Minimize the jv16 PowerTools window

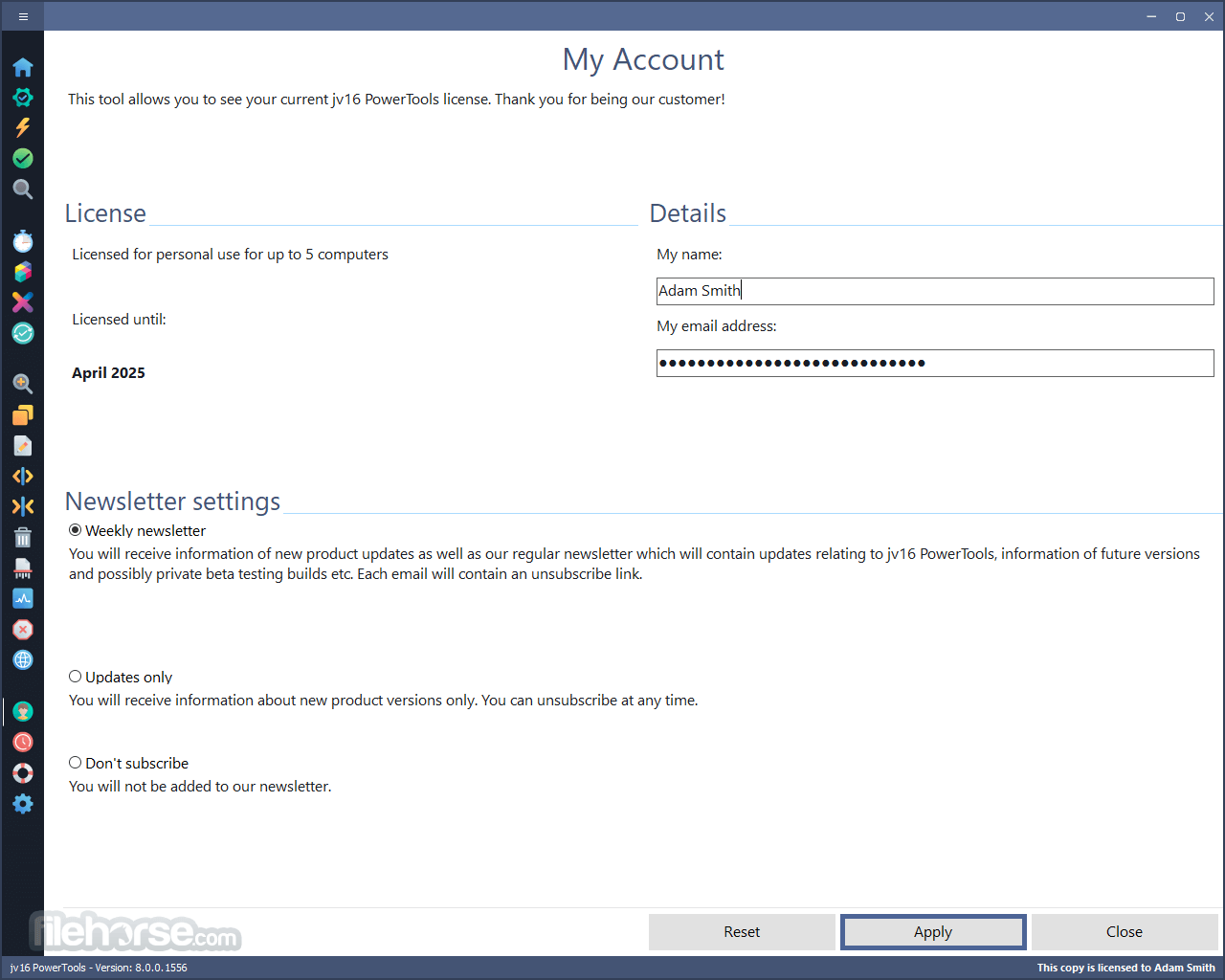1151,16
